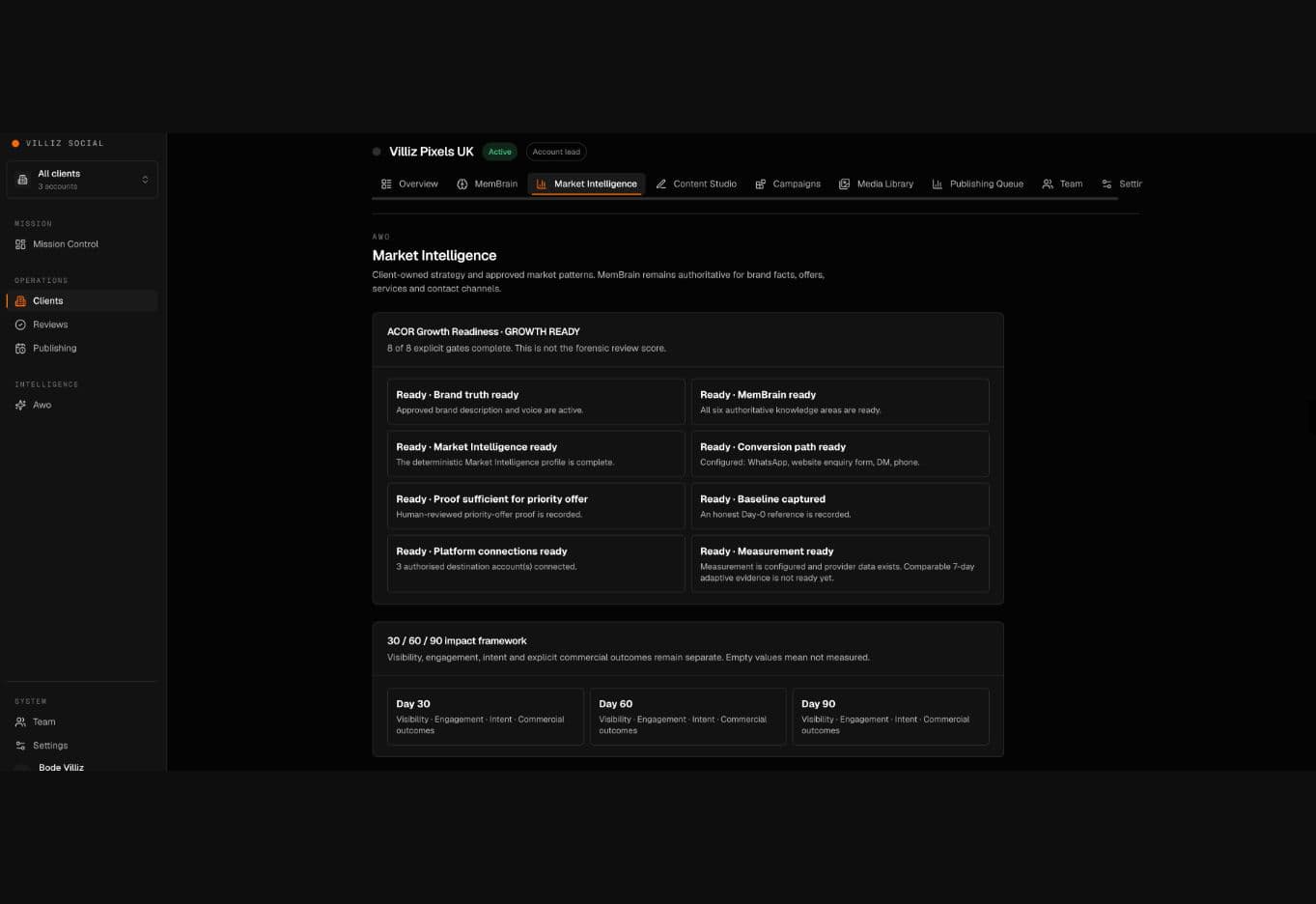Click the Bode Villiz user profile
1316x904 pixels.
click(61, 767)
